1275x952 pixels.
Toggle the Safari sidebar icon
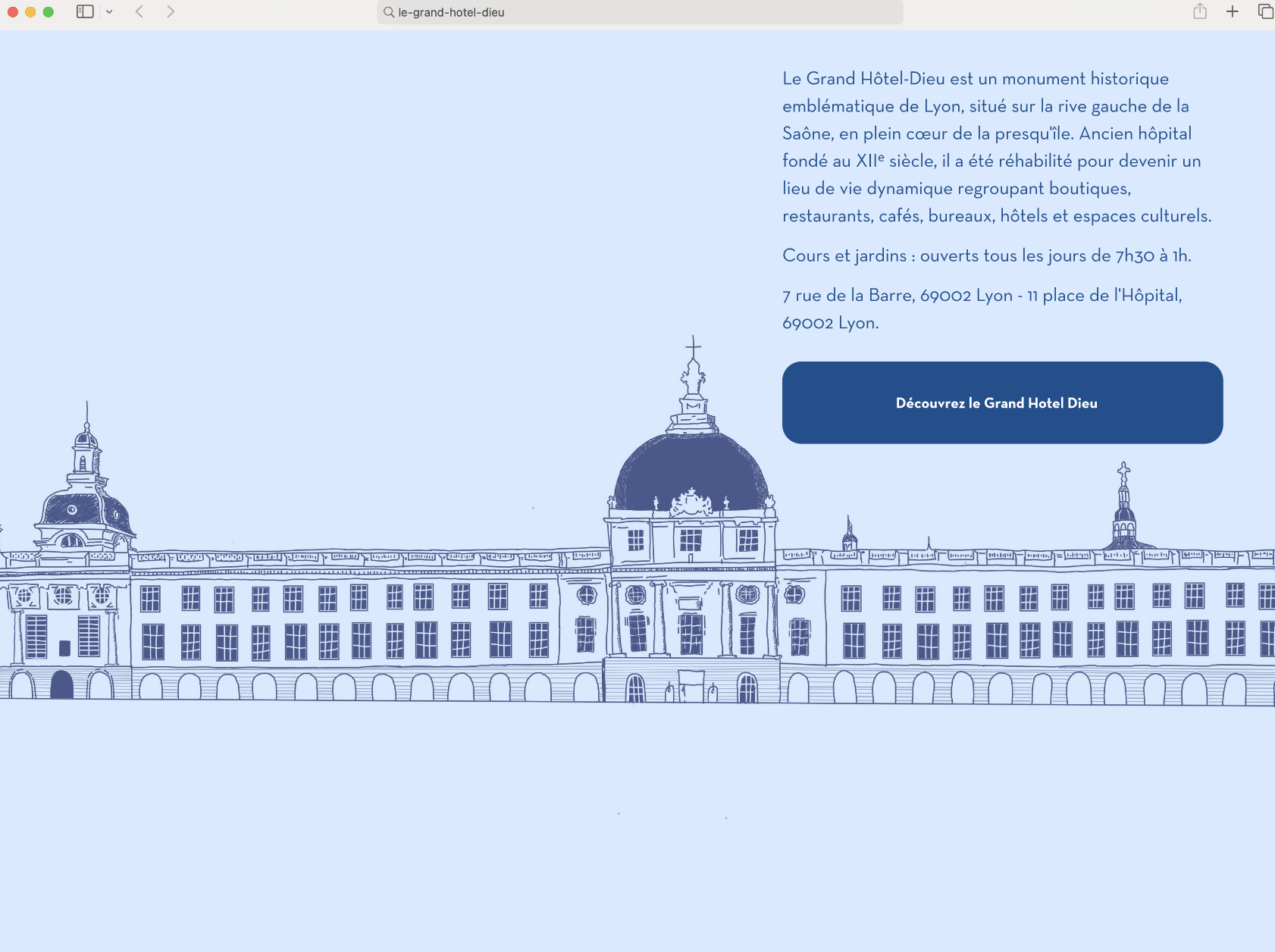[85, 11]
